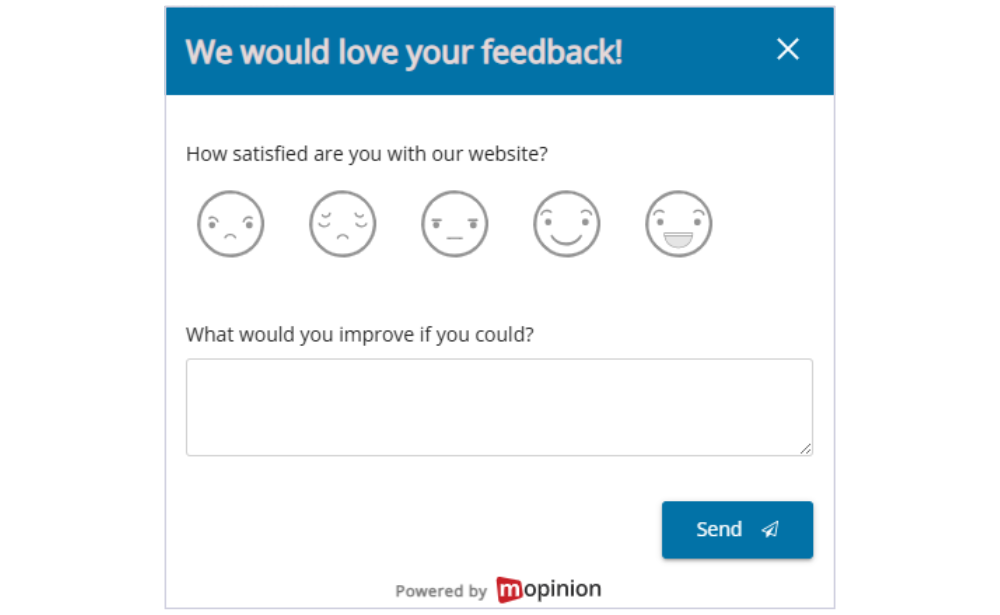
Task: Click the textarea resize grip corner
Action: click(807, 451)
